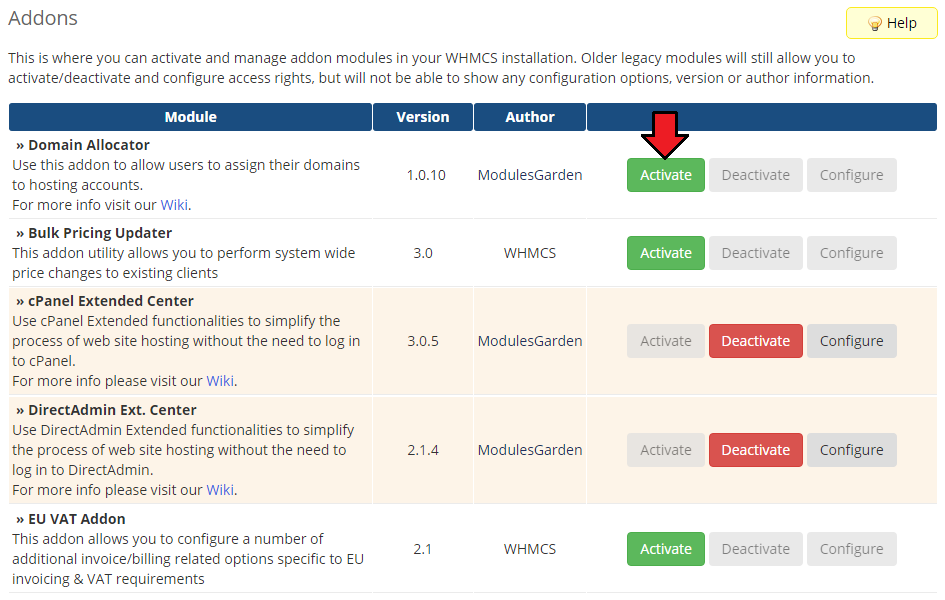Screen dimensions: 945x600
Task: Open the Wiki link under cPanel Extended Center
Action: point(220,381)
